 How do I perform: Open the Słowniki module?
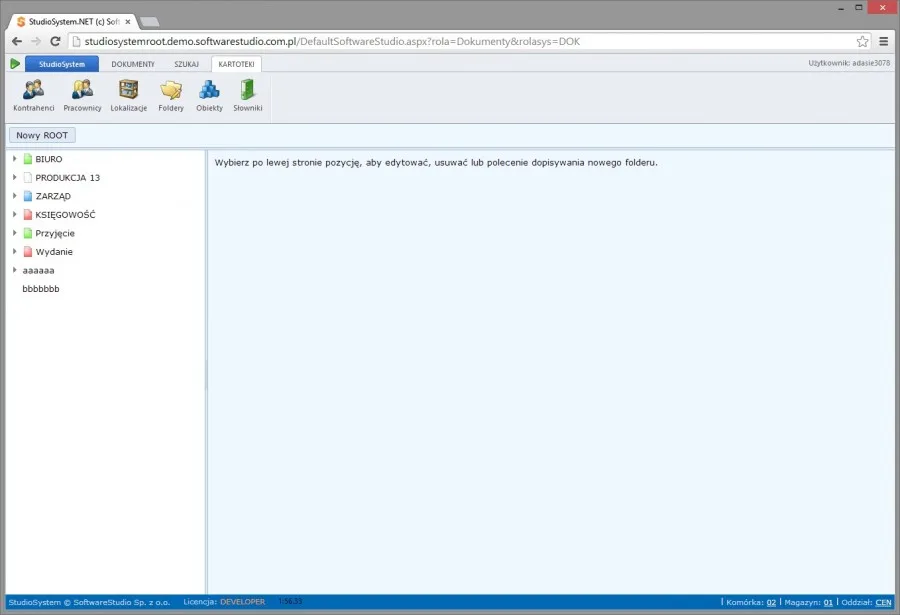[x=248, y=96]
